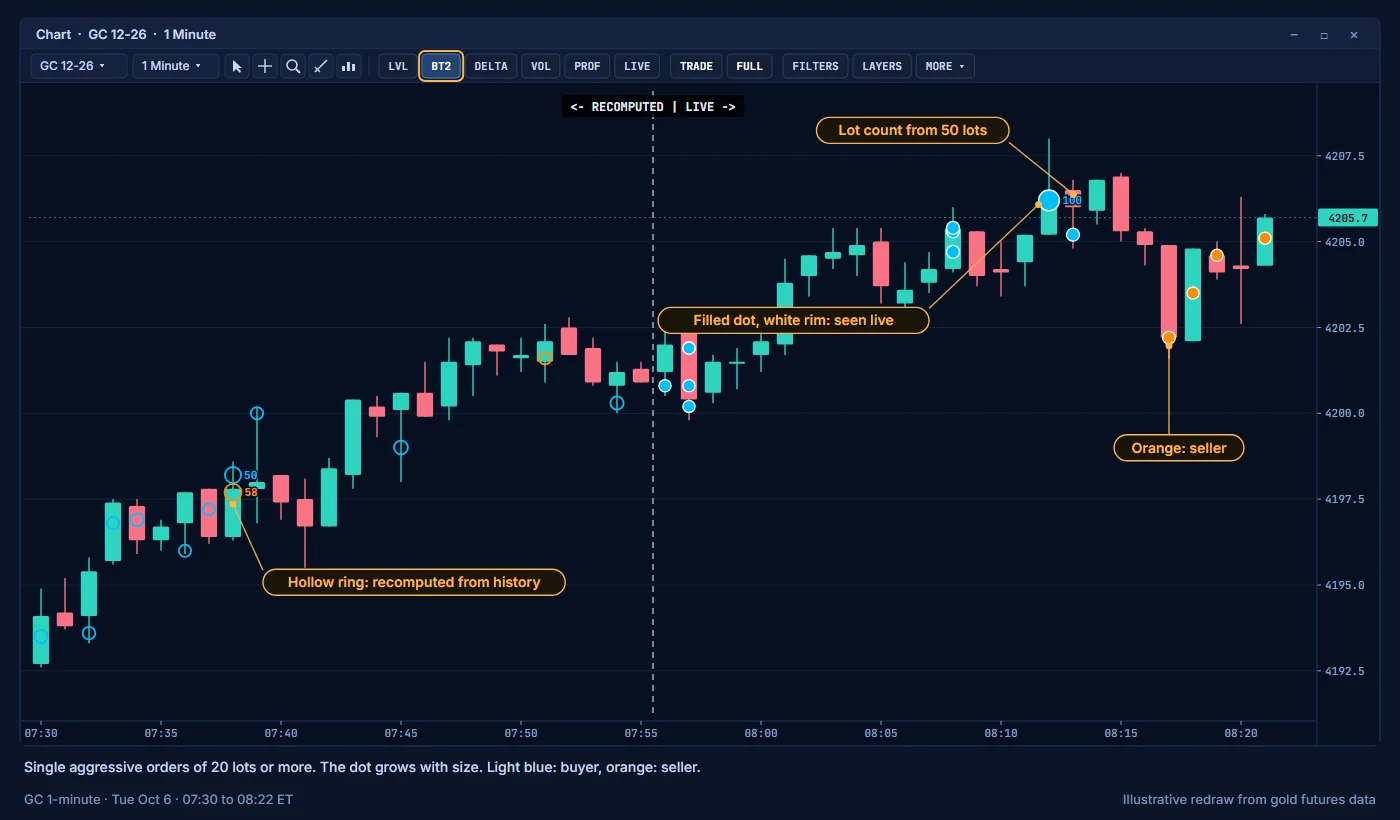
Task: Open the LAYERS panel
Action: click(x=882, y=66)
